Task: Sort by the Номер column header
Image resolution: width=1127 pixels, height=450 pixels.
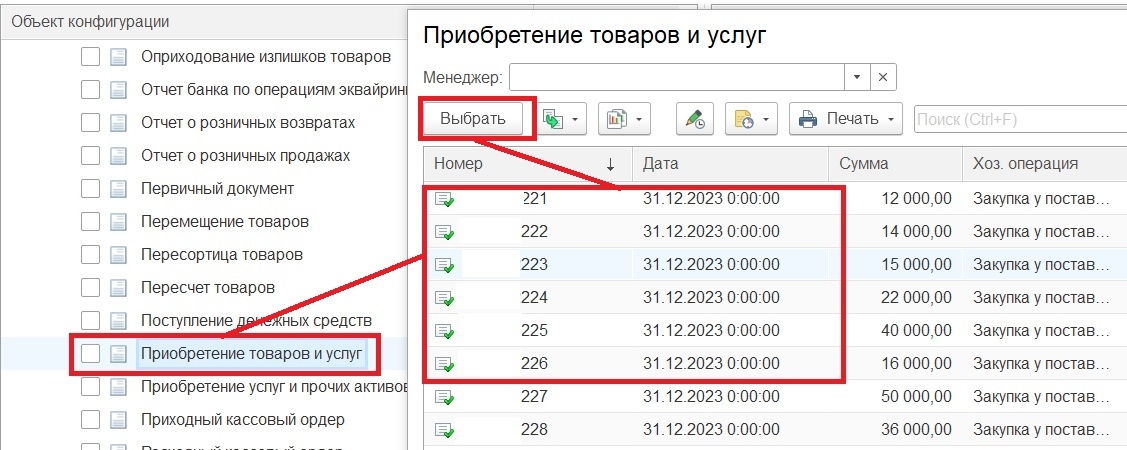Action: coord(520,164)
